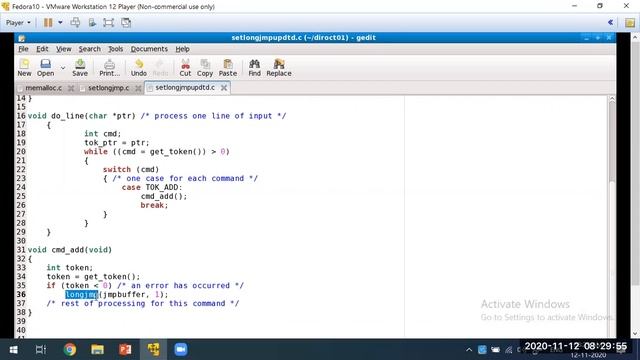The image size is (640, 360).
Task: Click the blue double-arrow icon at VMware toolbar right
Action: coord(610,22)
